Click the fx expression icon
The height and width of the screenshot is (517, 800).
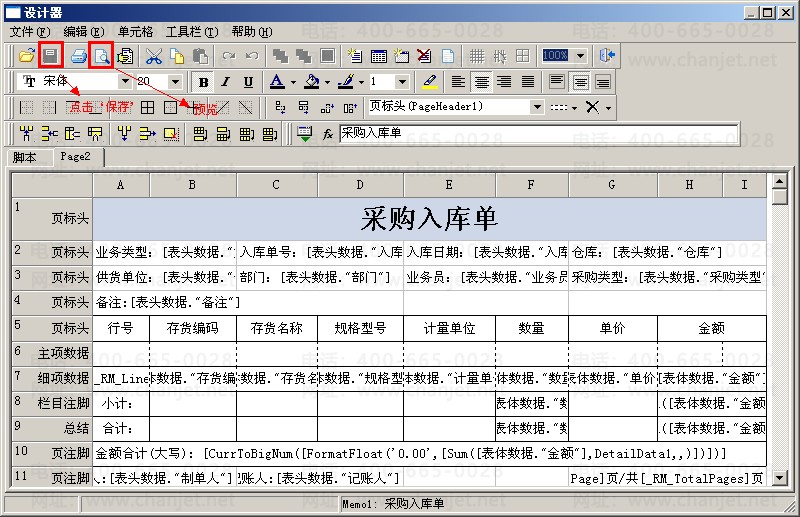coord(328,134)
